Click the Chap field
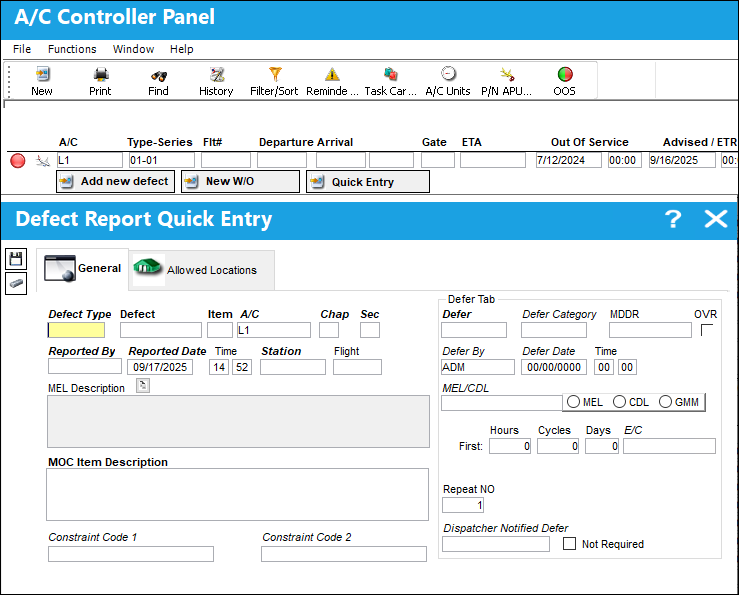The height and width of the screenshot is (595, 739). pos(329,330)
